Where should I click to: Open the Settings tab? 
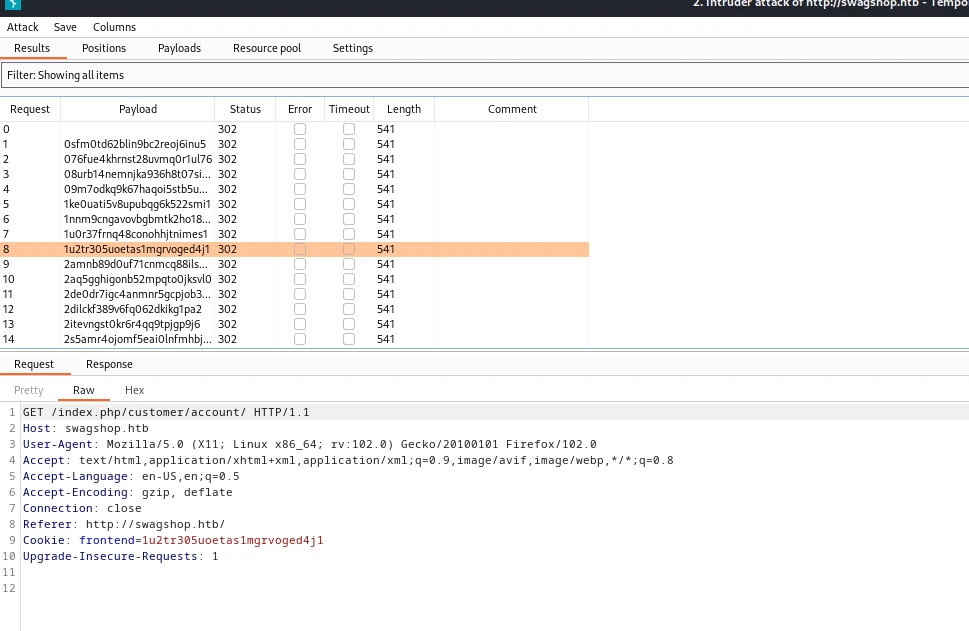[353, 48]
